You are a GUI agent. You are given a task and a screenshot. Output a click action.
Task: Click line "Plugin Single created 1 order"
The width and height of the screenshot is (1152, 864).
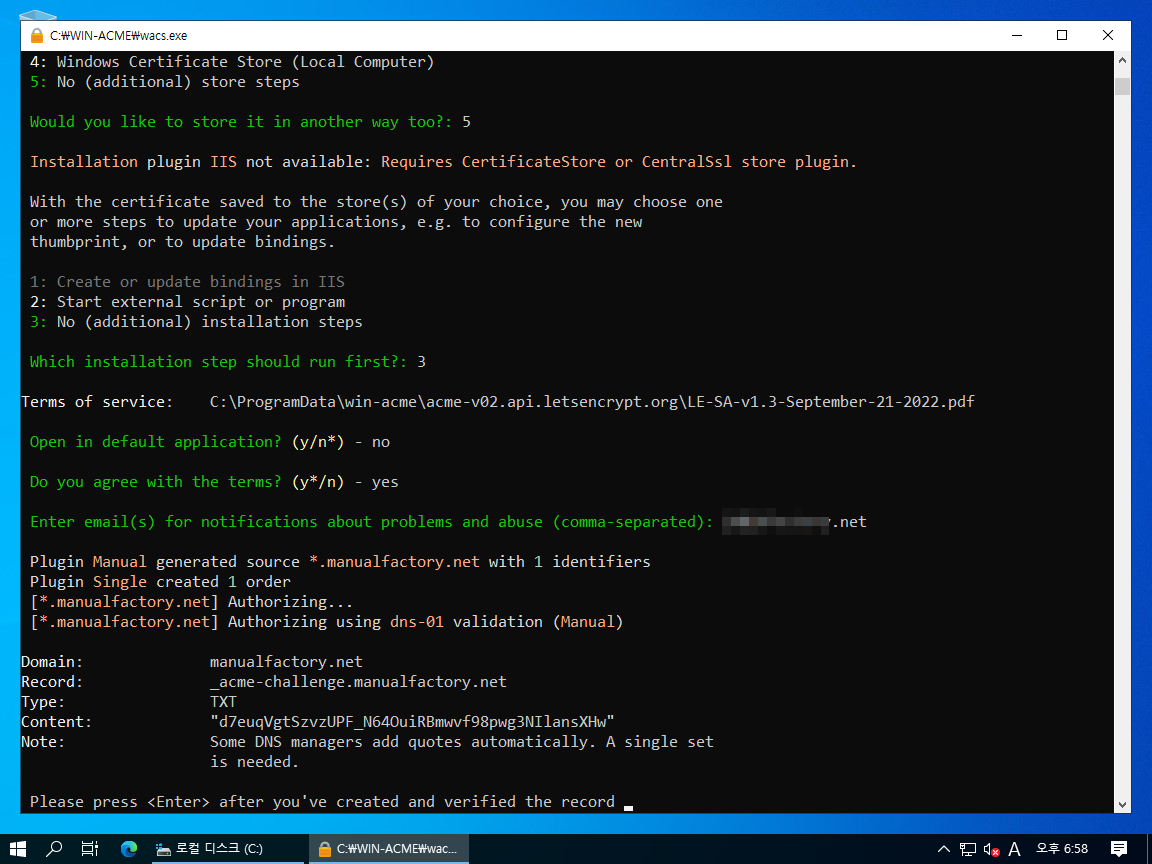(160, 582)
